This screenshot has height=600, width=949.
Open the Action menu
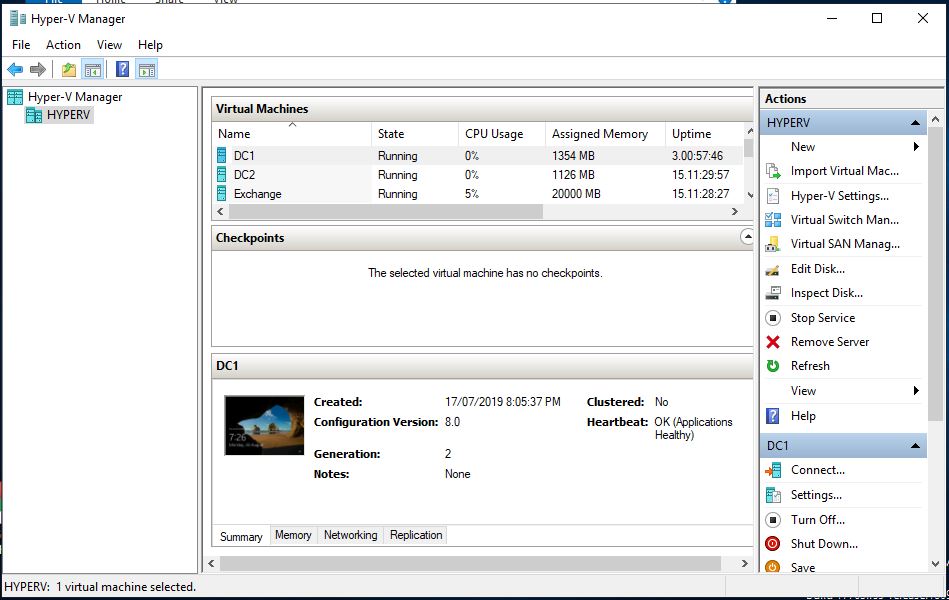click(x=63, y=45)
